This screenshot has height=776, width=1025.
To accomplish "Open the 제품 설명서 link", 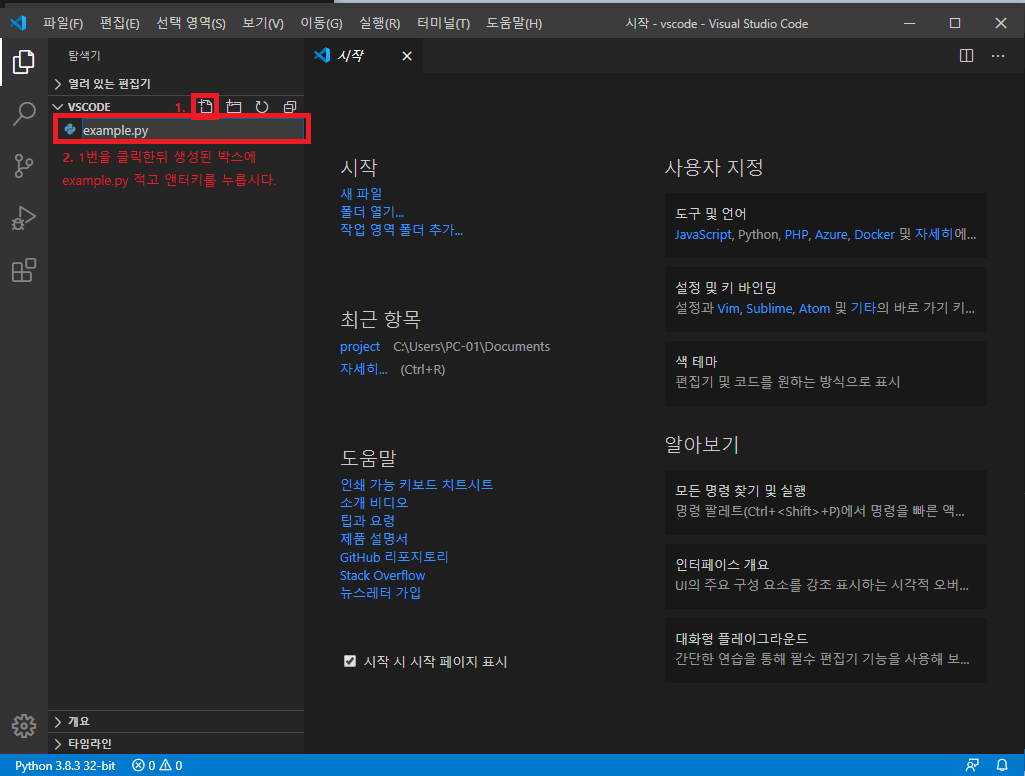I will pyautogui.click(x=374, y=539).
